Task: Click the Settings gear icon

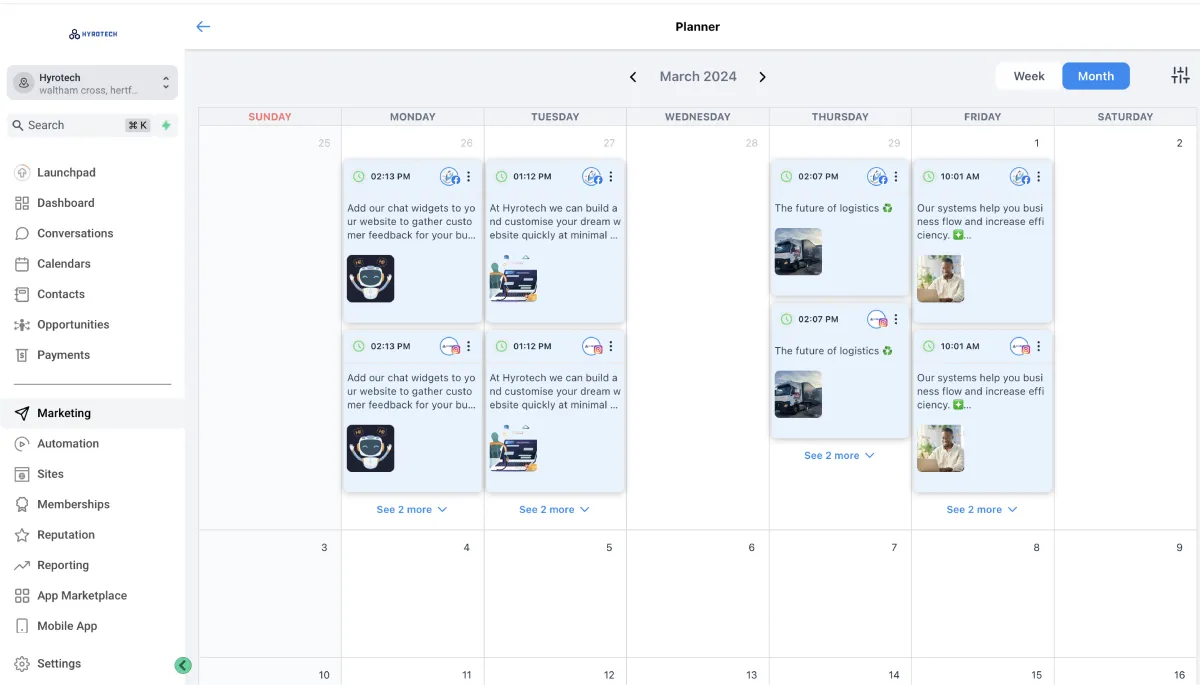Action: click(22, 664)
